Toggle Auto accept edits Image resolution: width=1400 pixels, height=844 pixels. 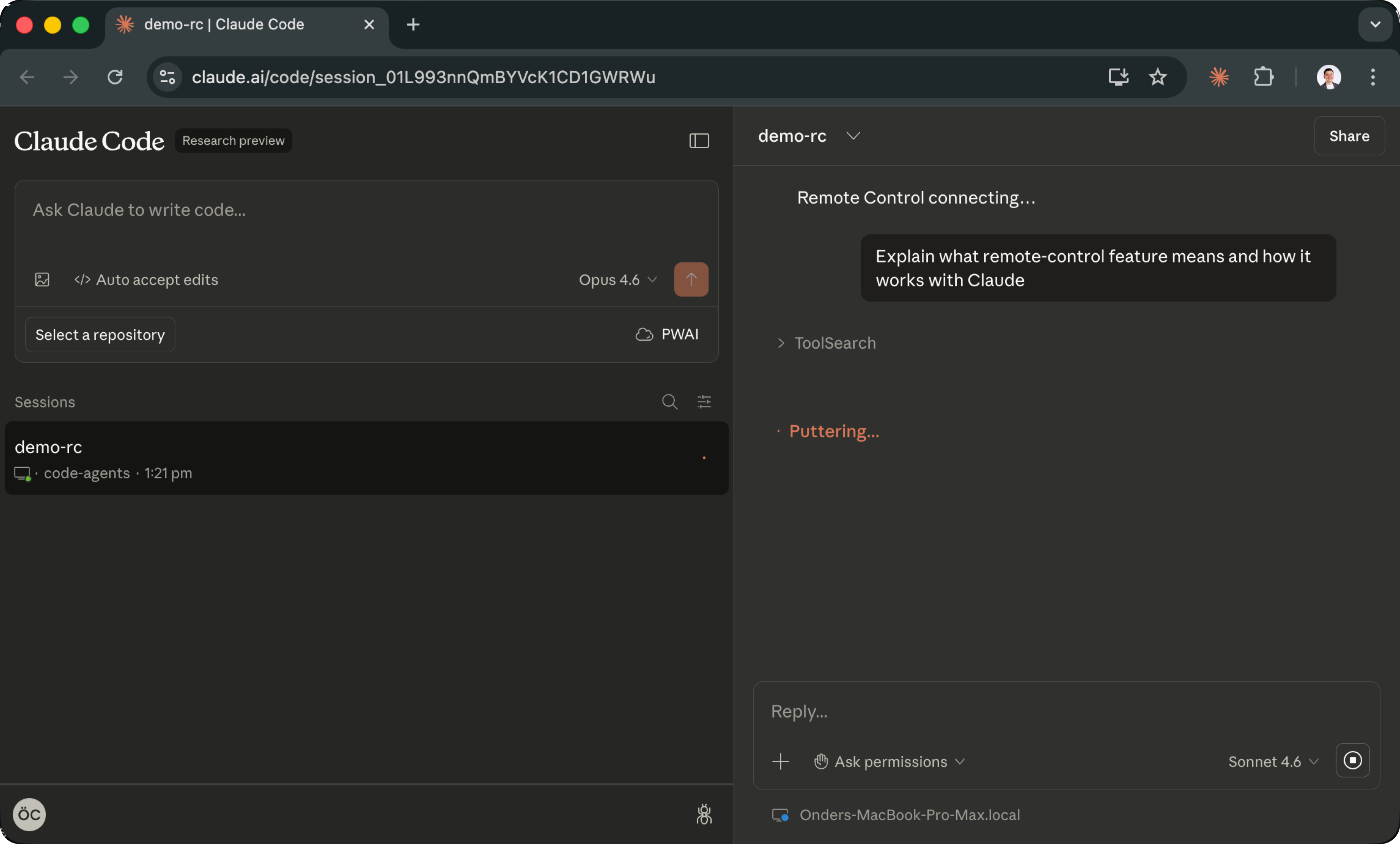(x=145, y=280)
